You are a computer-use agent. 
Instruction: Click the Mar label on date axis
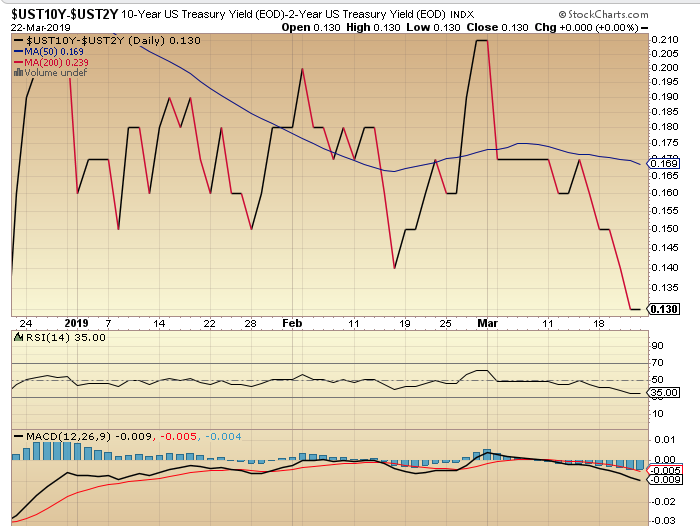[x=488, y=323]
